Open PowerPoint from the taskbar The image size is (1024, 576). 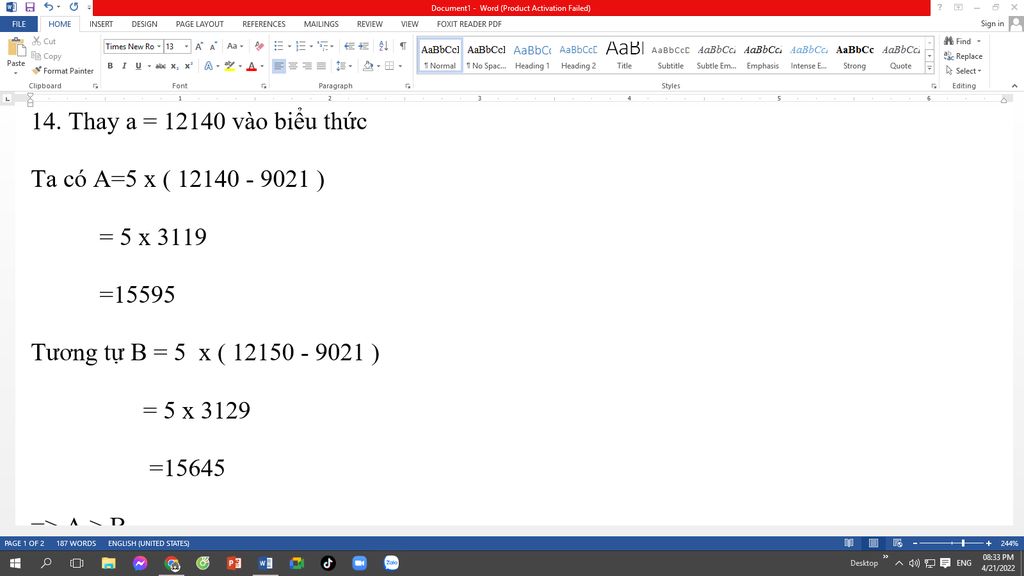234,563
